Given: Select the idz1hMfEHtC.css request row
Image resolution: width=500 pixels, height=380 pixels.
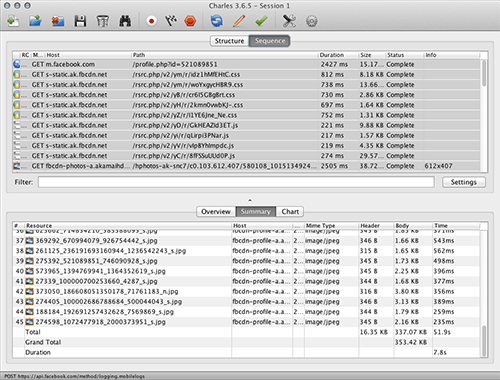Looking at the screenshot, I should (247, 74).
